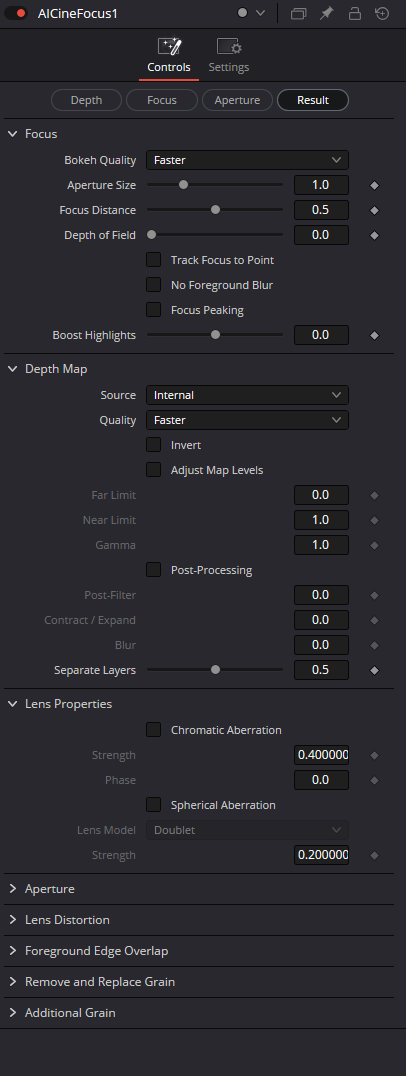Click the Focus Distance value field
This screenshot has width=406, height=1076.
tap(321, 210)
